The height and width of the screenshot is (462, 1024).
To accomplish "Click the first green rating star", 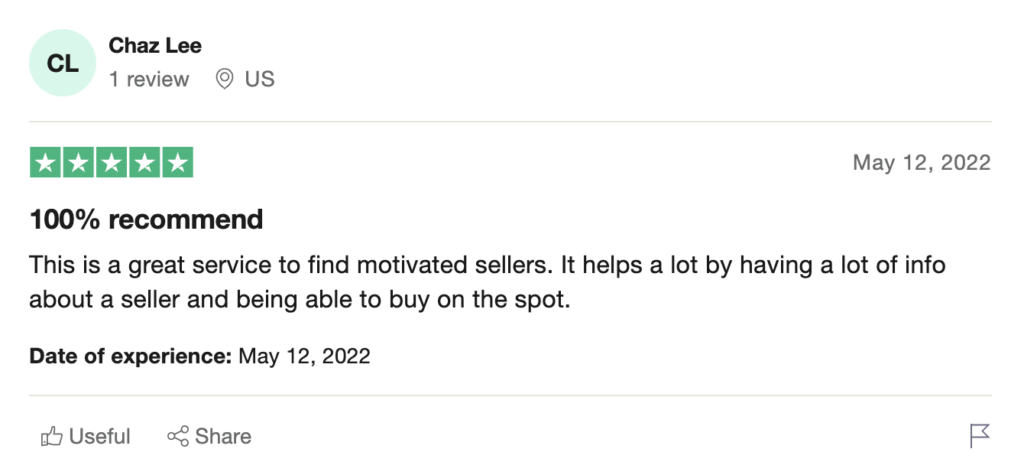I will [x=45, y=162].
